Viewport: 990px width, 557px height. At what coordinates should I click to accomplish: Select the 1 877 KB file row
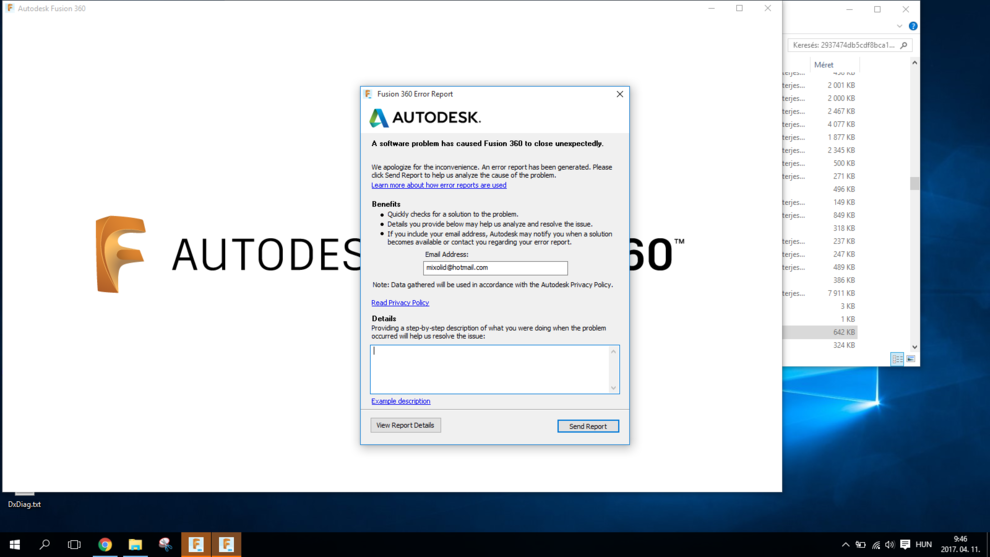tap(820, 137)
